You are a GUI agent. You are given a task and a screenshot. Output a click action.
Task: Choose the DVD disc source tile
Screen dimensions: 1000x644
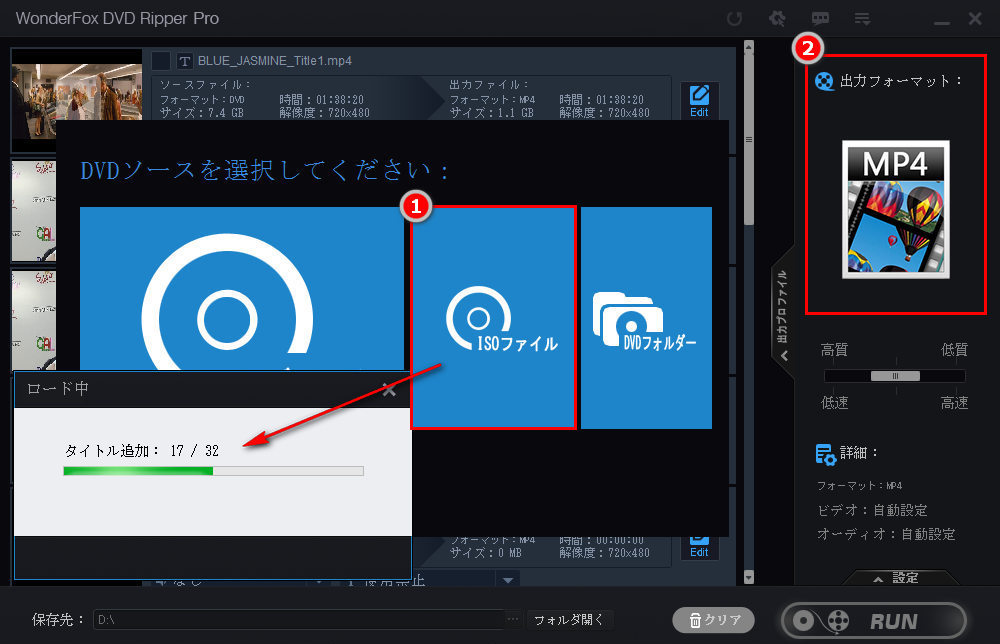coord(242,290)
